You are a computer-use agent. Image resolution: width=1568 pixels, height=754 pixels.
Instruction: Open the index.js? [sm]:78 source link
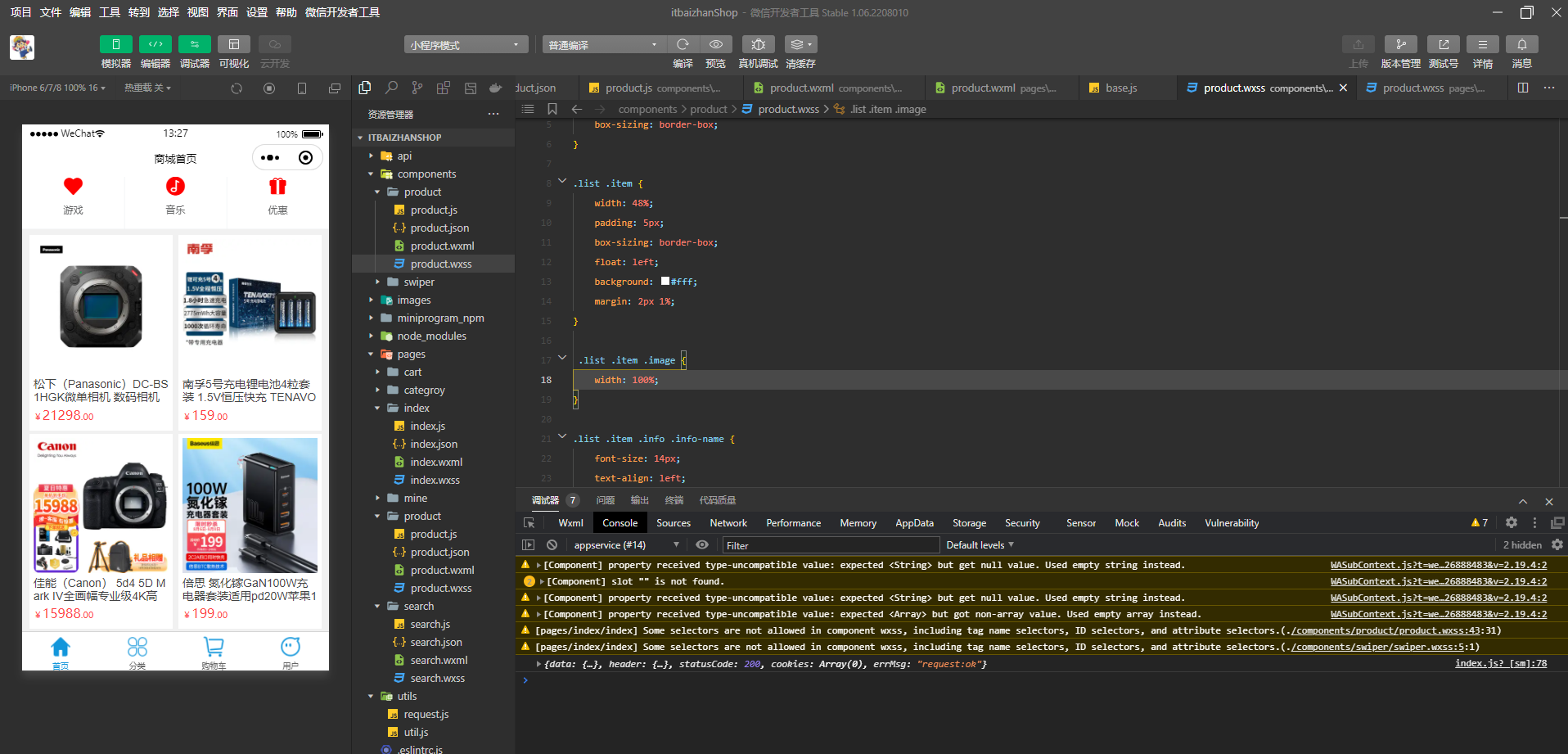coord(1501,663)
